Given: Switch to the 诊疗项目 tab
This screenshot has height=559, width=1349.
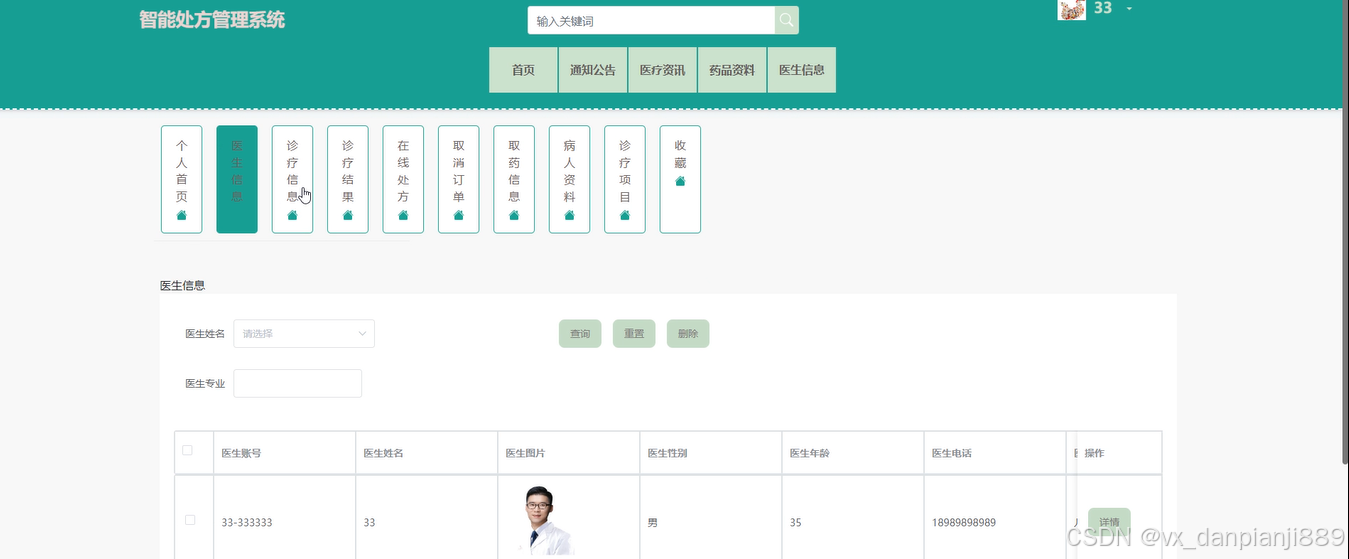Looking at the screenshot, I should 625,179.
